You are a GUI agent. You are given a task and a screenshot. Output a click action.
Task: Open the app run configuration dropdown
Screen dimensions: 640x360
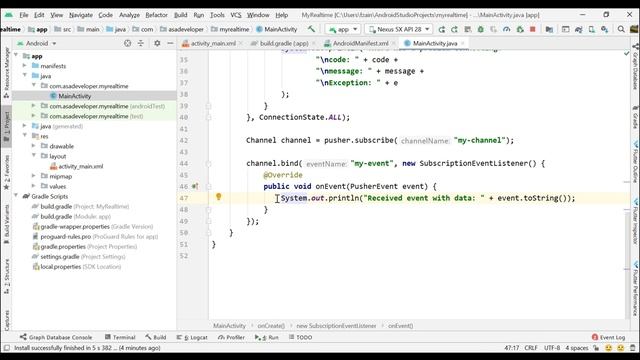pos(343,29)
